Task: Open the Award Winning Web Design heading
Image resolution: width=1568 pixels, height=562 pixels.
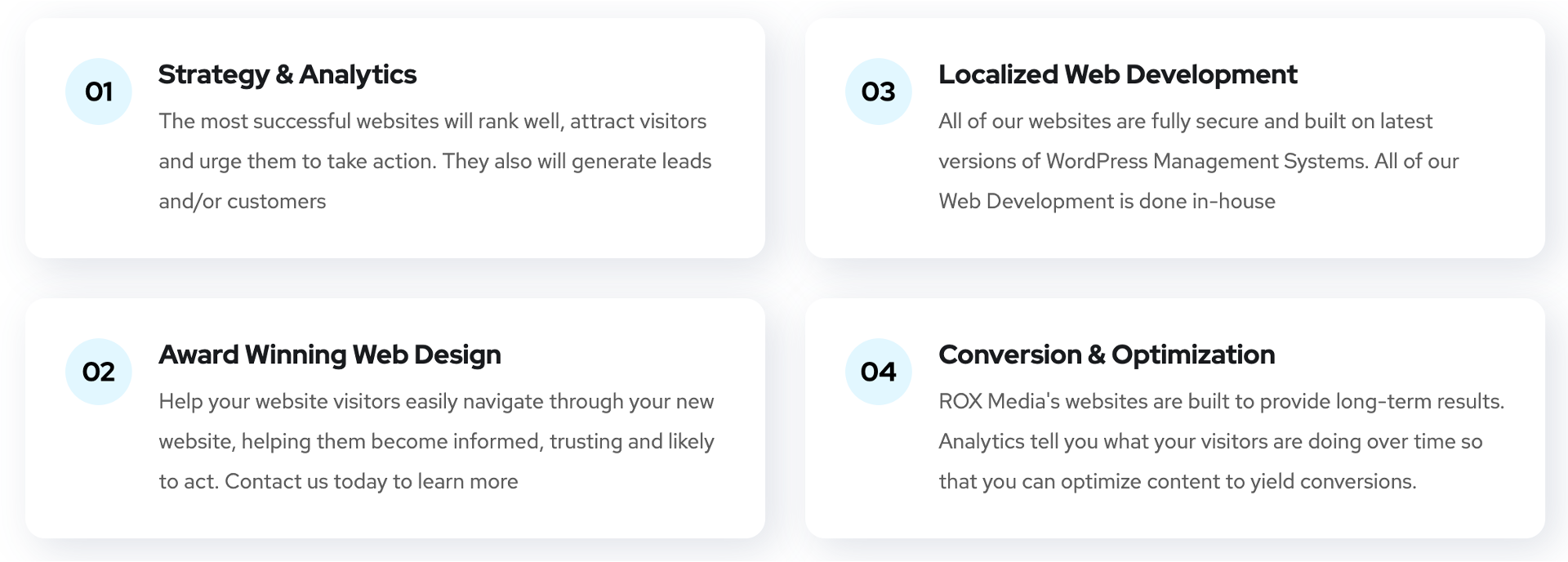Action: (x=330, y=355)
